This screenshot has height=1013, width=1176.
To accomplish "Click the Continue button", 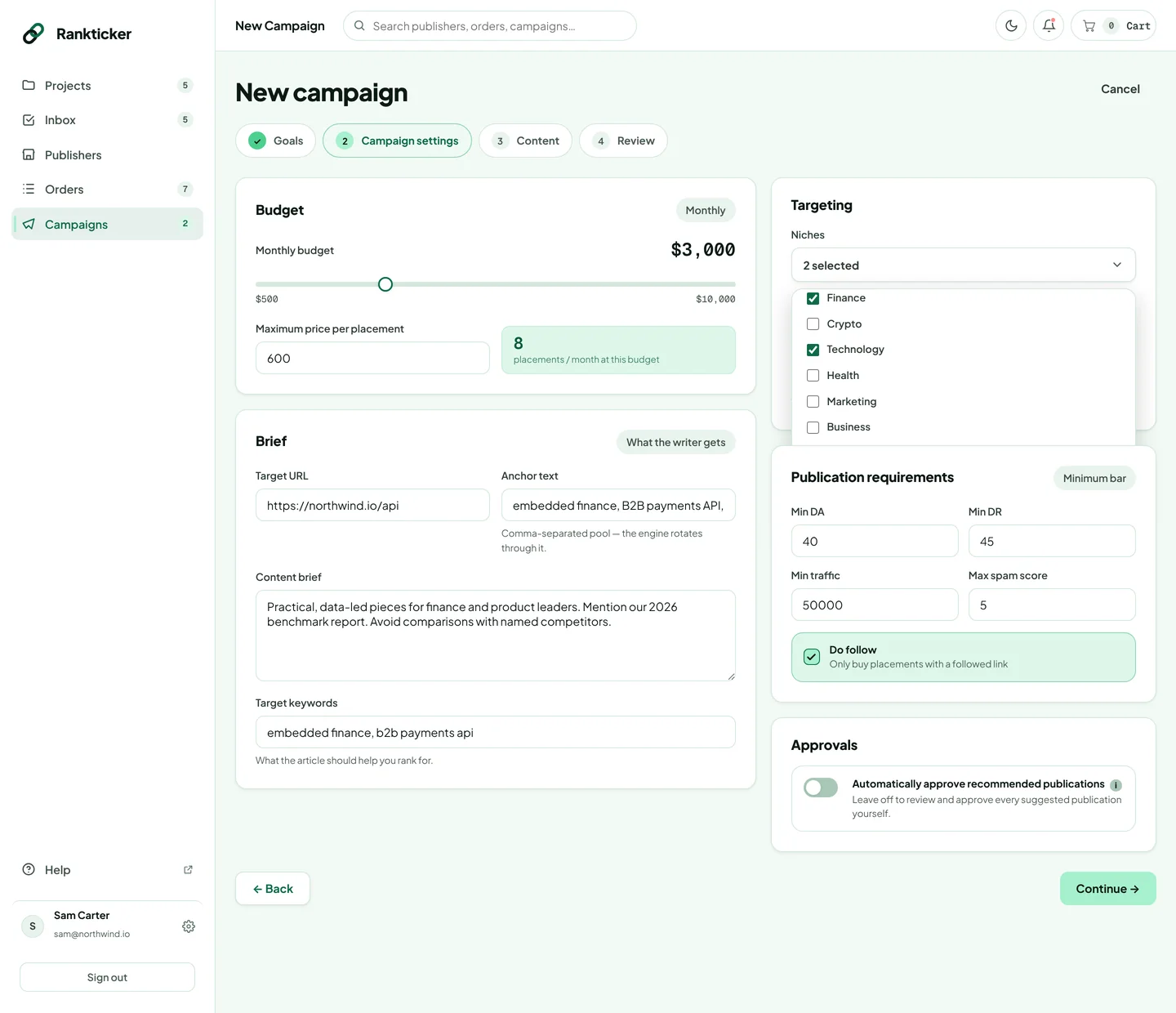I will tap(1107, 888).
